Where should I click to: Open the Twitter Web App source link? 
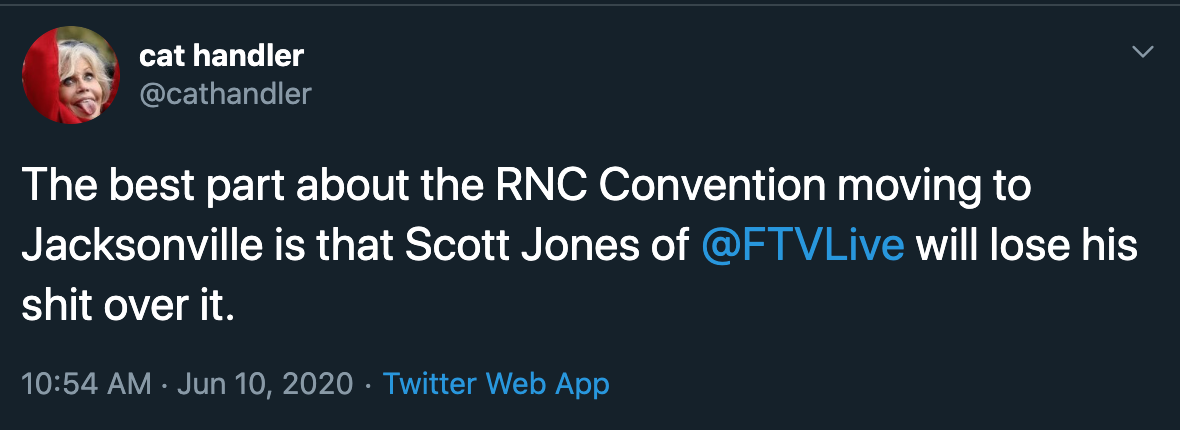[496, 384]
